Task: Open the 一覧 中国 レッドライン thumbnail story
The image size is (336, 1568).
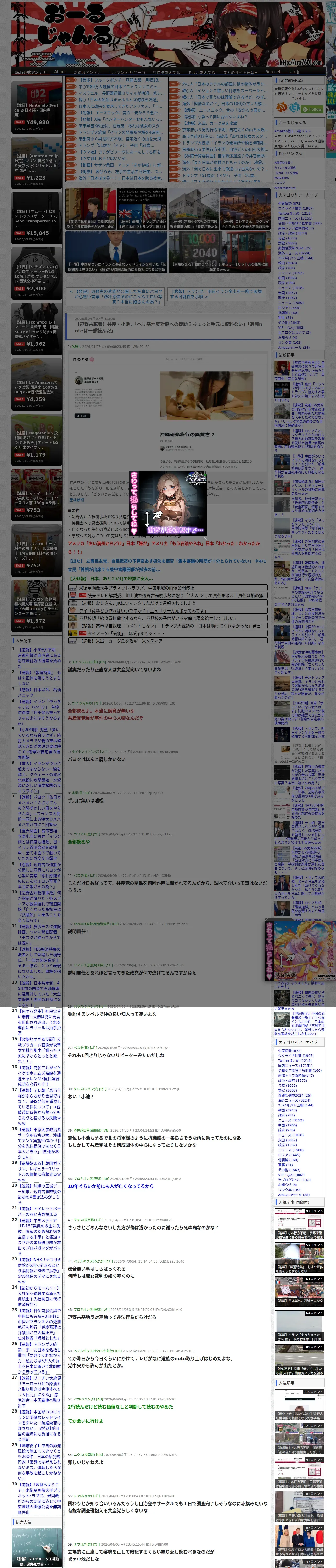Action: [x=116, y=252]
